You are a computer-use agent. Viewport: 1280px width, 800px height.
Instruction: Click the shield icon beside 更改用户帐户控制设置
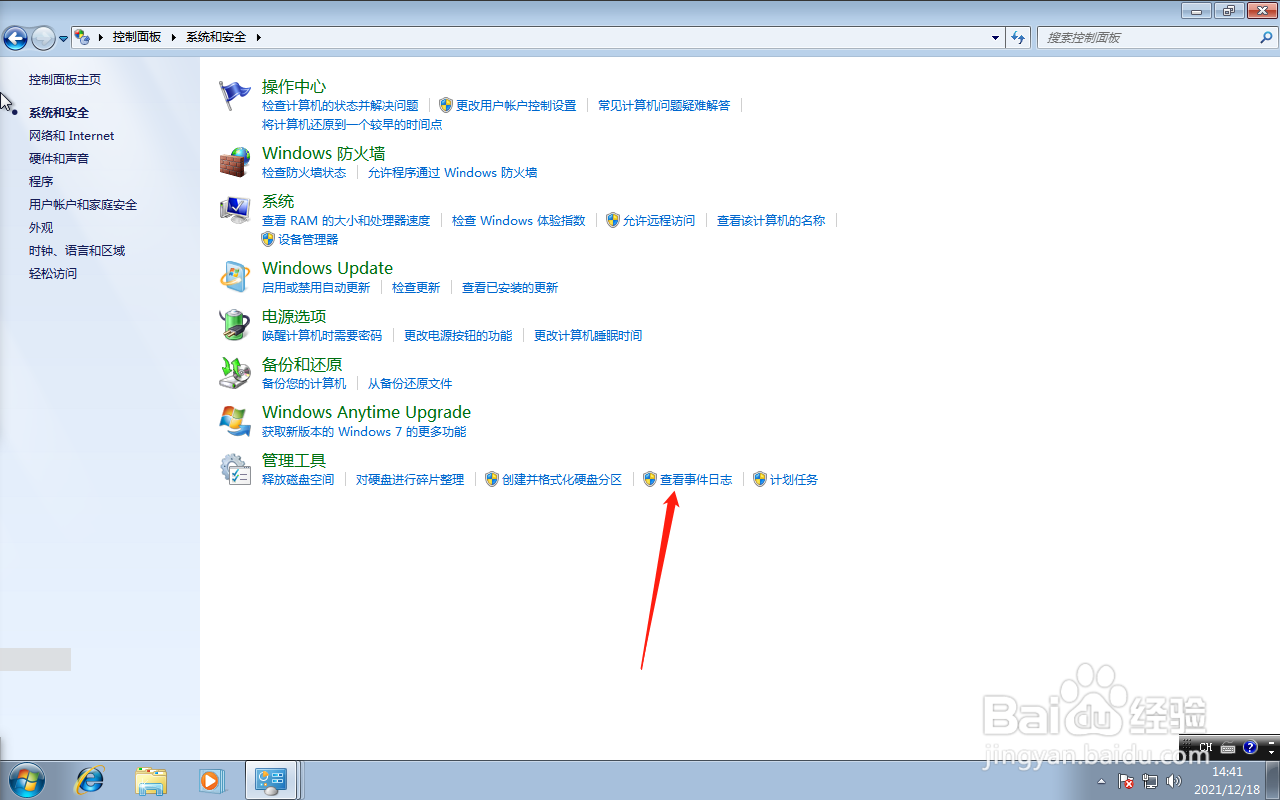(x=446, y=105)
